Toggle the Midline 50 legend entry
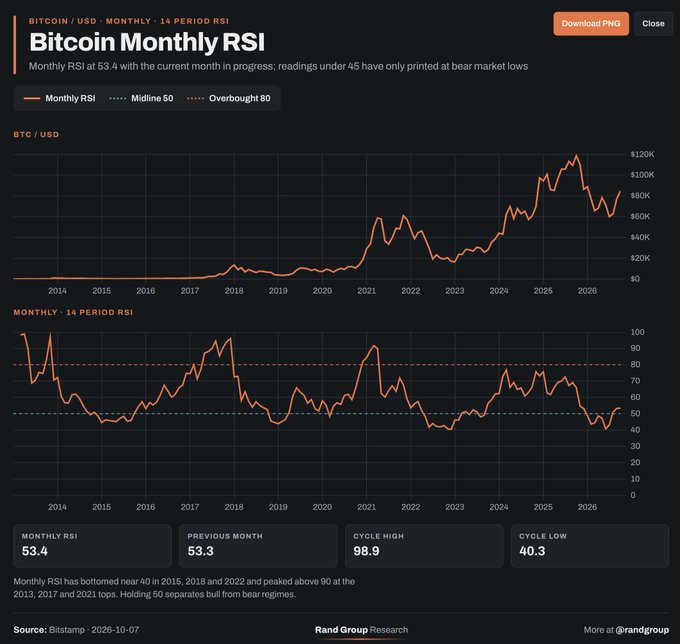This screenshot has width=680, height=644. pos(141,98)
